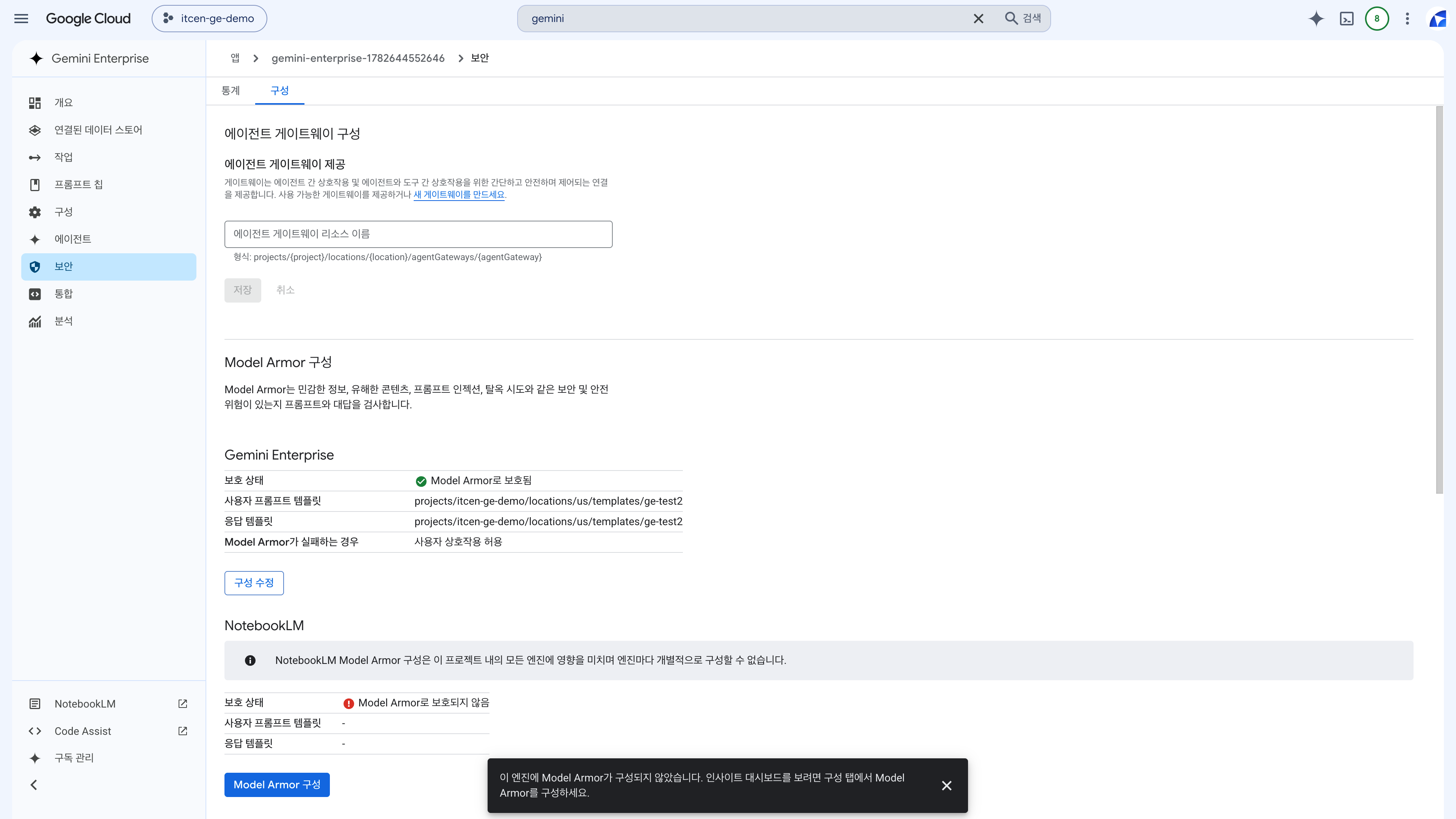Activate the Cloud Shell terminal icon

click(1347, 19)
